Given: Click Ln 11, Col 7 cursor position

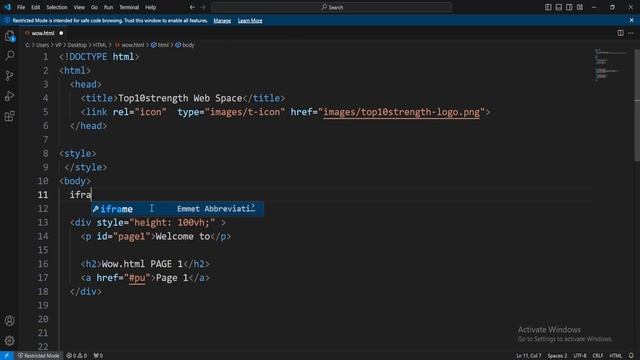Looking at the screenshot, I should 529,356.
